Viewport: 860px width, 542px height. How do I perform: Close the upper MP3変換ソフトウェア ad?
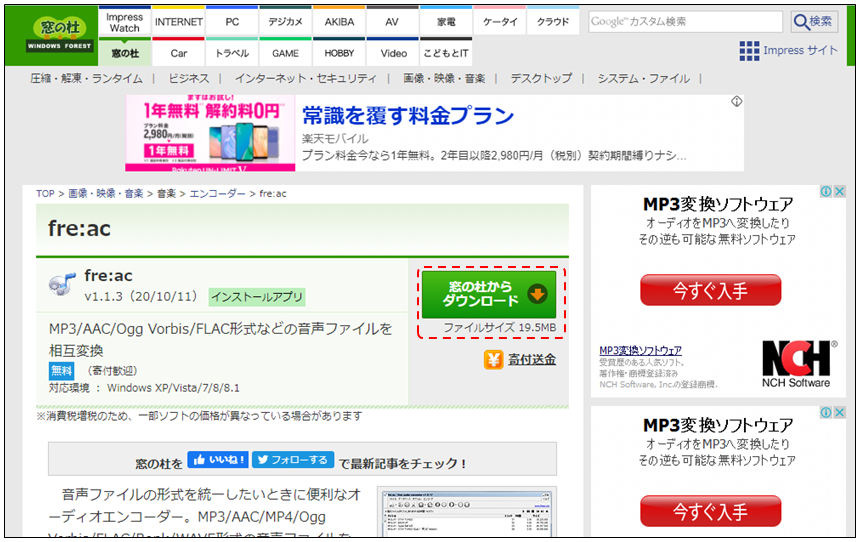[x=839, y=191]
